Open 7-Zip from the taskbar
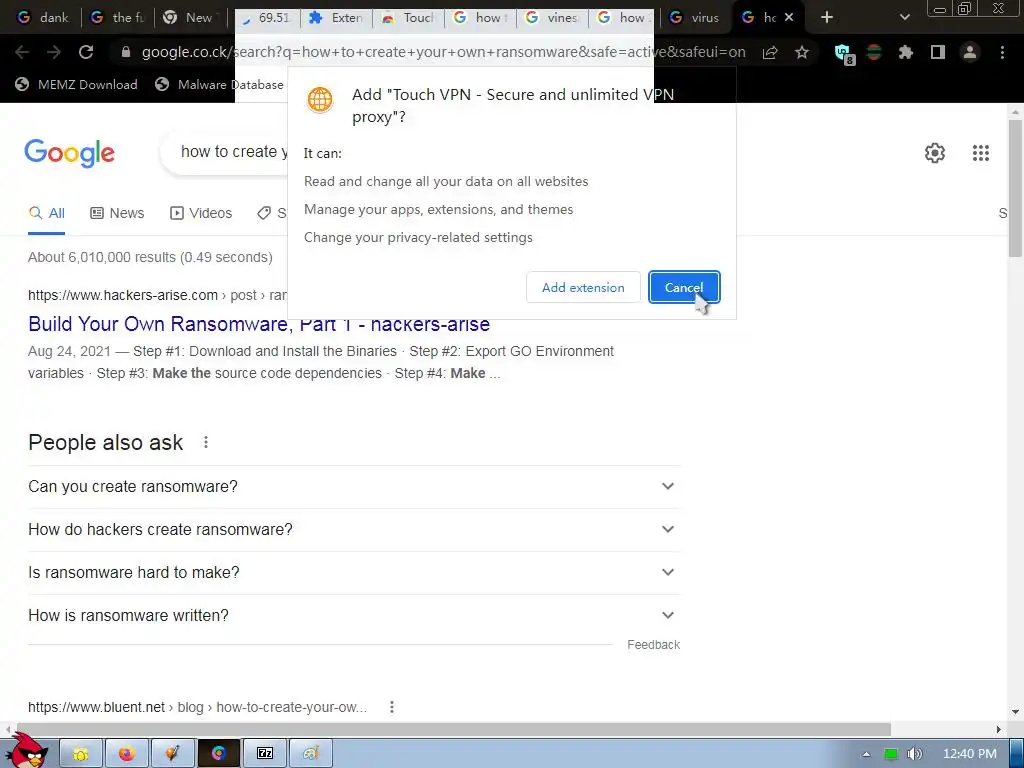The image size is (1024, 768). [264, 754]
